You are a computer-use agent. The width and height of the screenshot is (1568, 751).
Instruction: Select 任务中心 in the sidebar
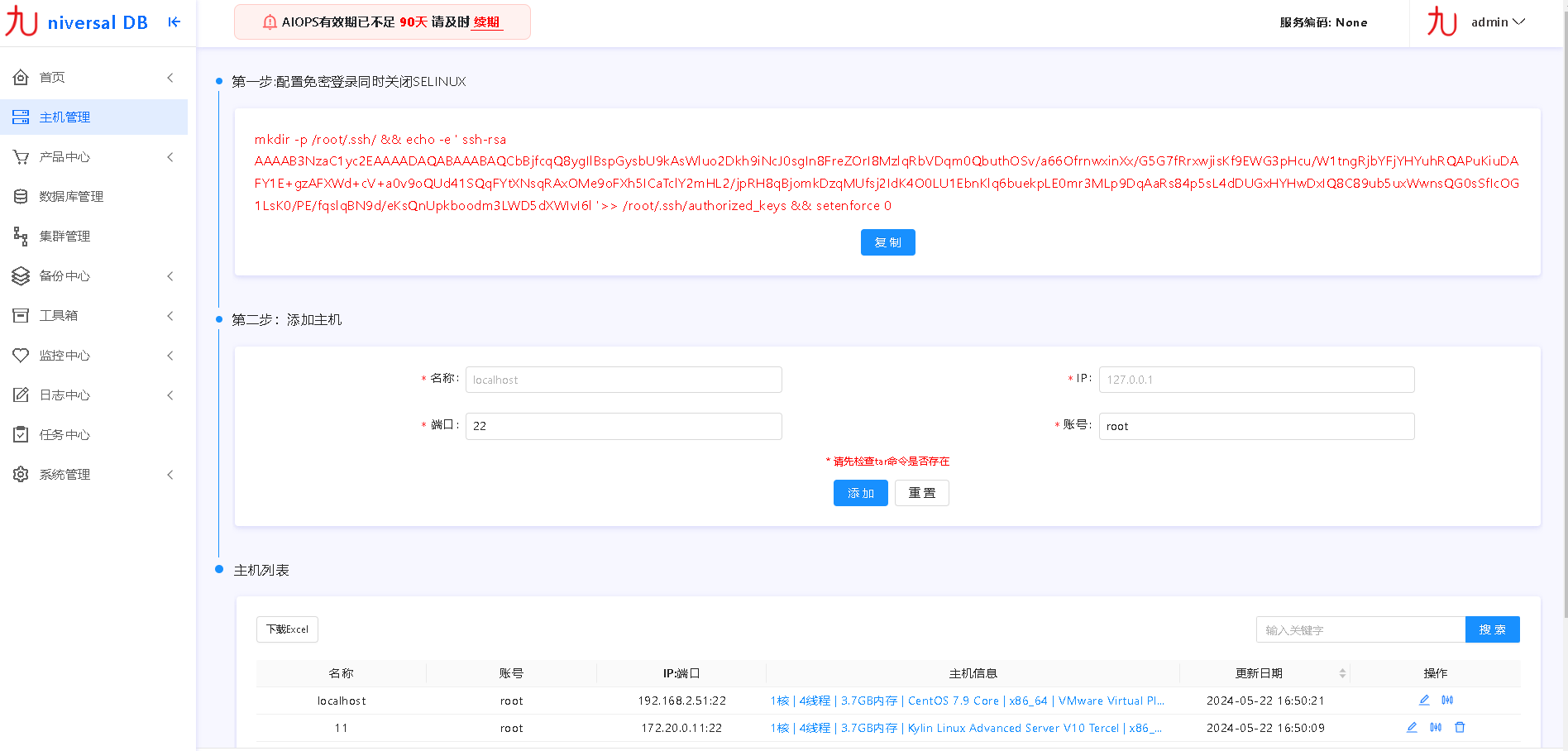coord(65,435)
